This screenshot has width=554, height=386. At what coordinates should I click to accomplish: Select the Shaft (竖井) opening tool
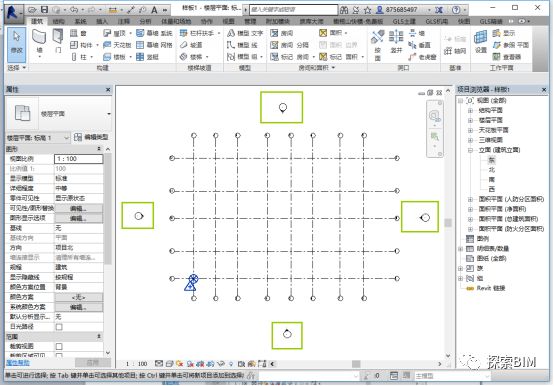[x=396, y=42]
